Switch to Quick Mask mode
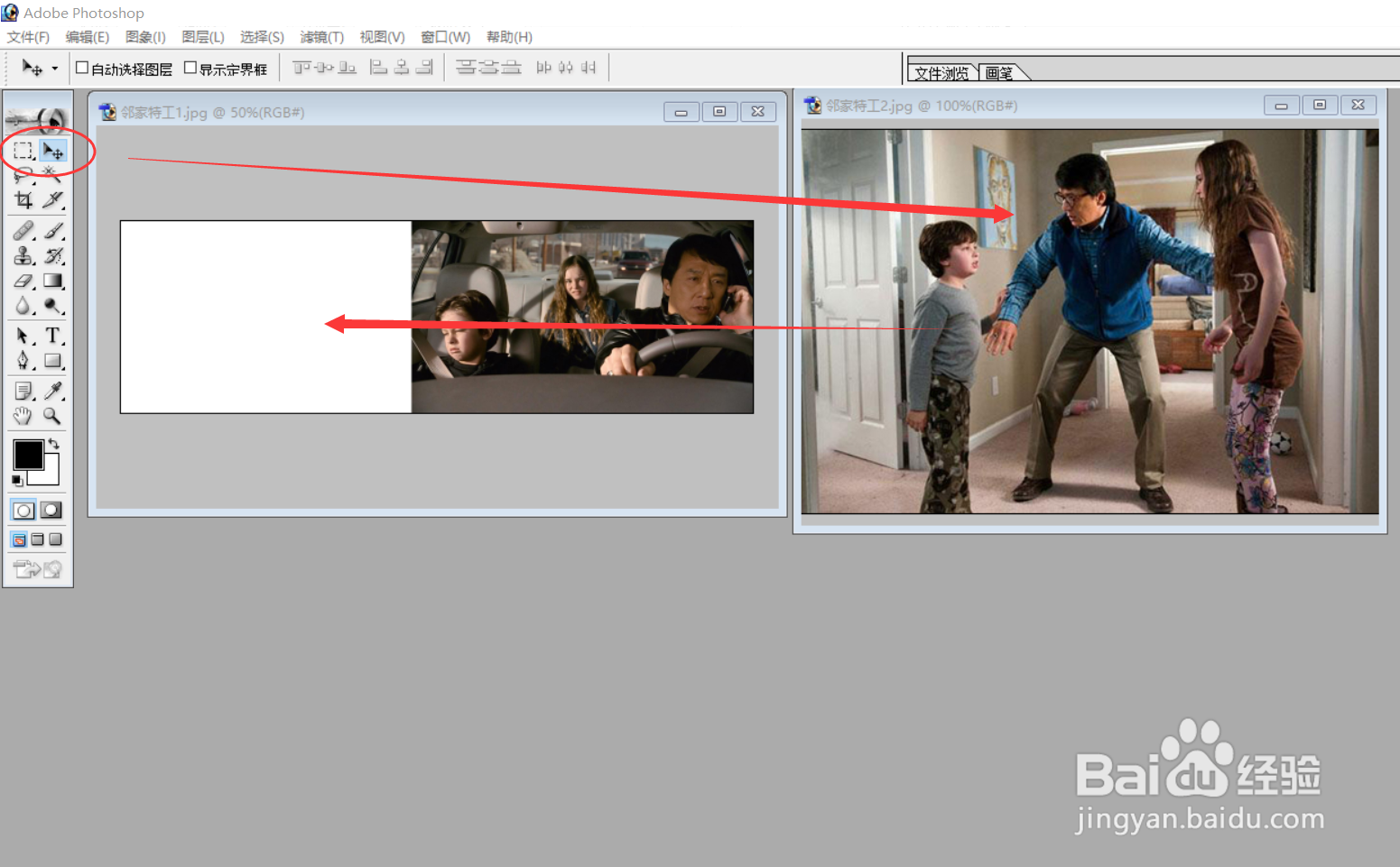Screen dimensions: 1400x867 coord(51,510)
